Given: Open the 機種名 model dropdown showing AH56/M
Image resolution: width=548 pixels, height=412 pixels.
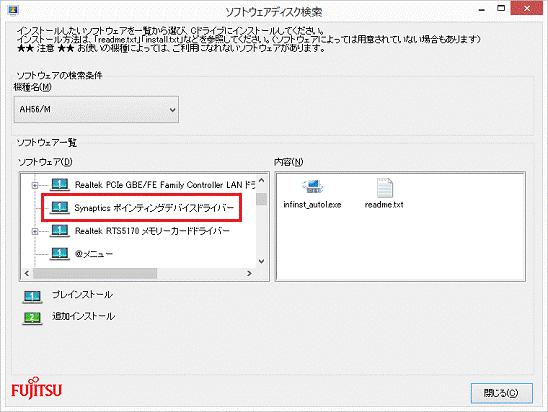Looking at the screenshot, I should 96,110.
